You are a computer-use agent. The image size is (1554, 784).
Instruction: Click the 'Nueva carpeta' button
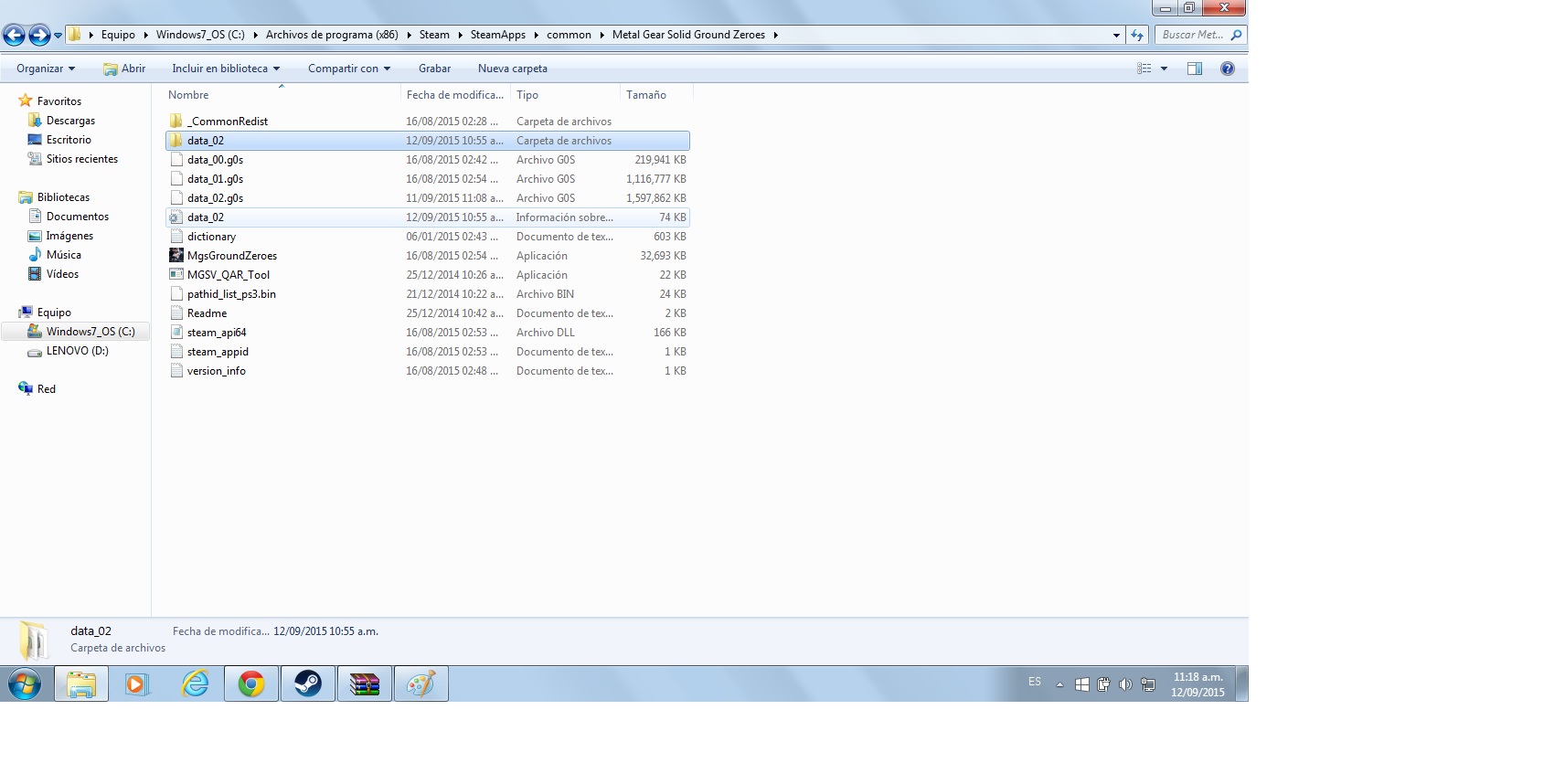[513, 69]
